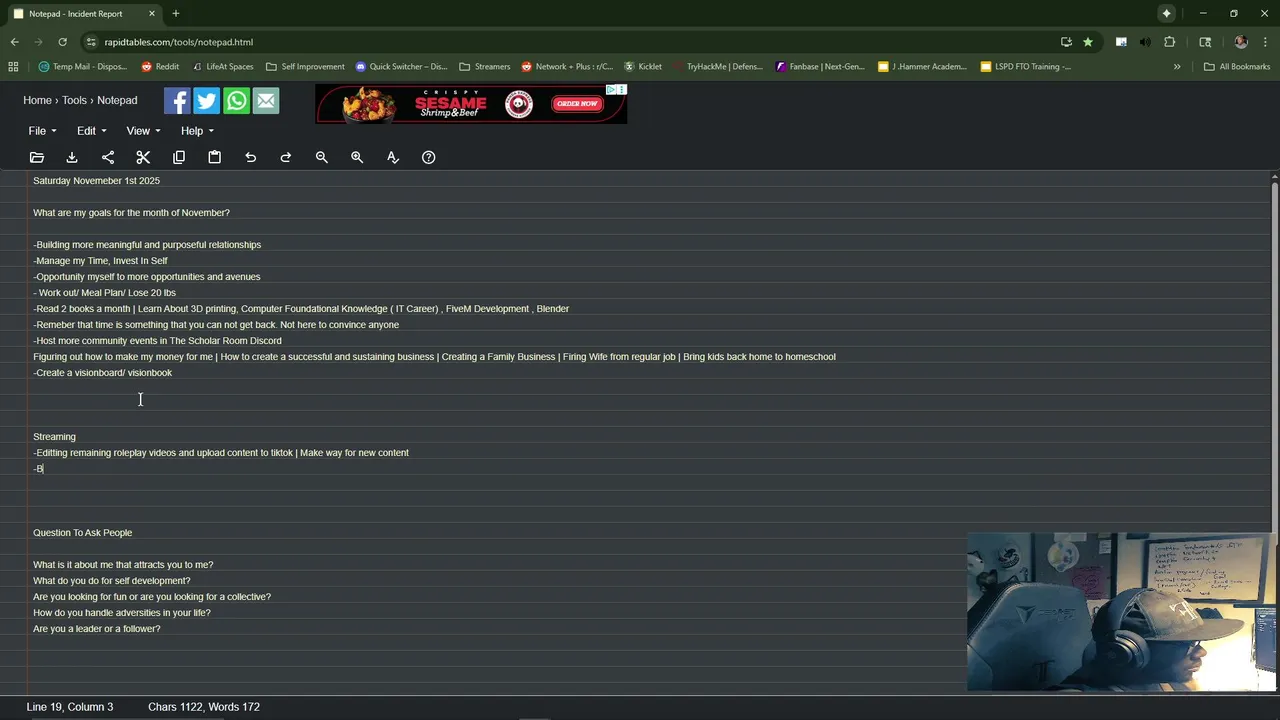The width and height of the screenshot is (1280, 720).
Task: Click the notepad vertical scrollbar
Action: pyautogui.click(x=1274, y=432)
